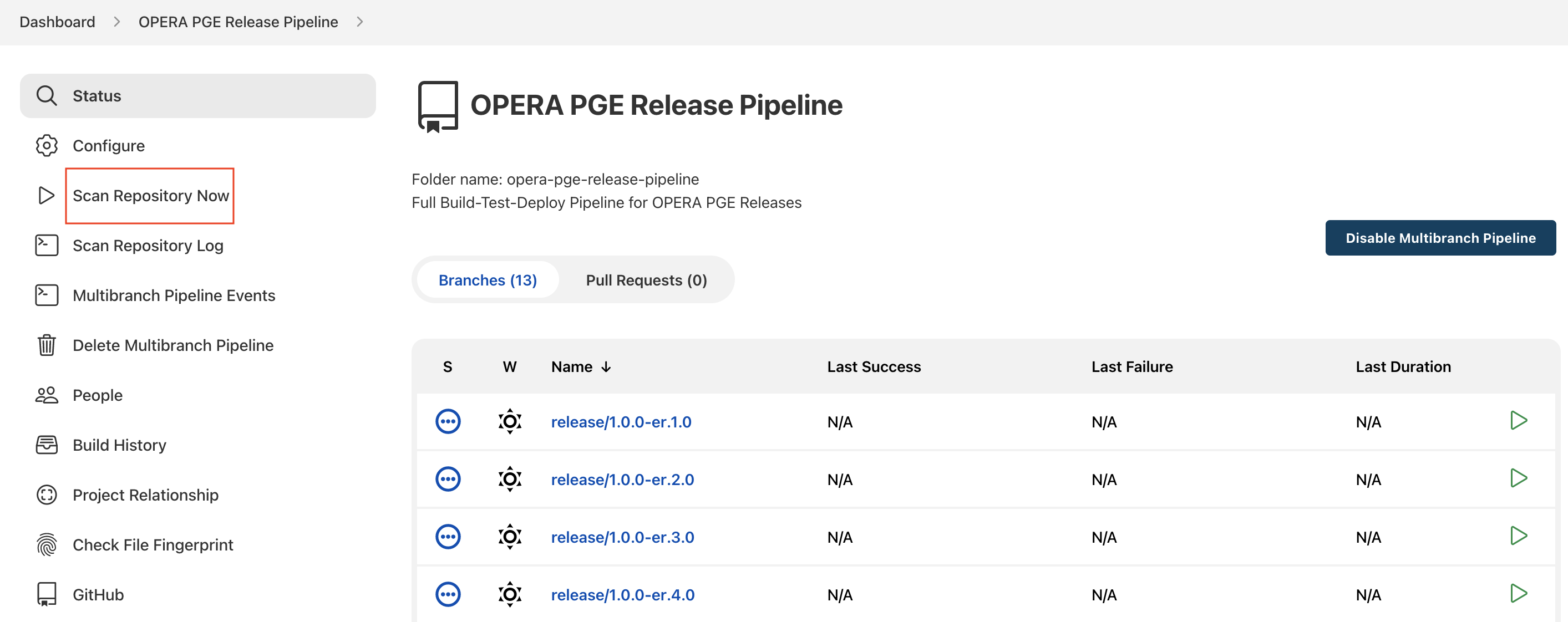The image size is (1568, 622).
Task: Open Configure settings in sidebar
Action: [108, 145]
